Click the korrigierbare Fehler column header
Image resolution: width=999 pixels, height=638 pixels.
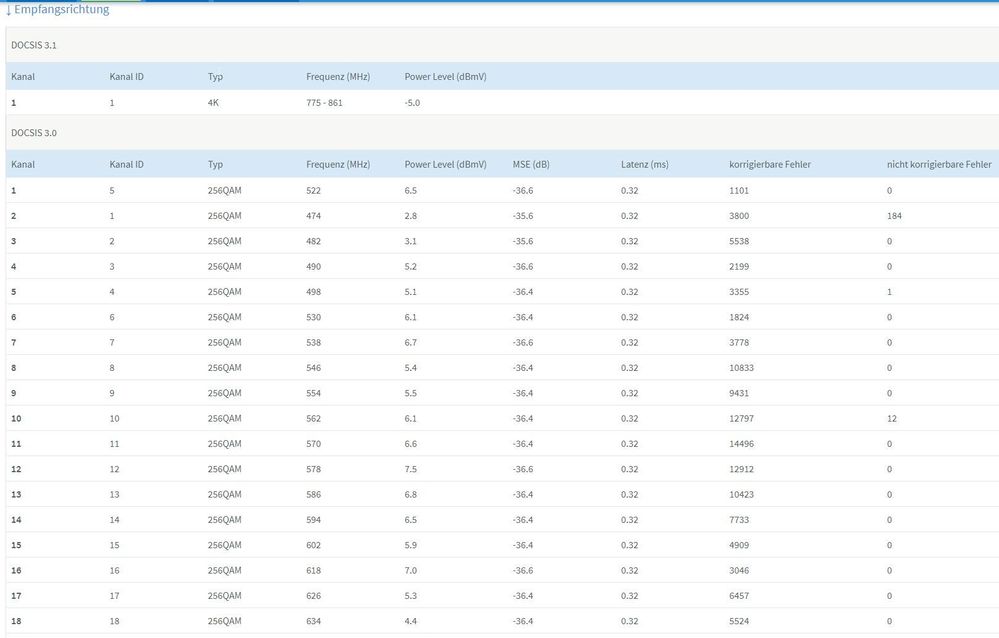[x=770, y=164]
